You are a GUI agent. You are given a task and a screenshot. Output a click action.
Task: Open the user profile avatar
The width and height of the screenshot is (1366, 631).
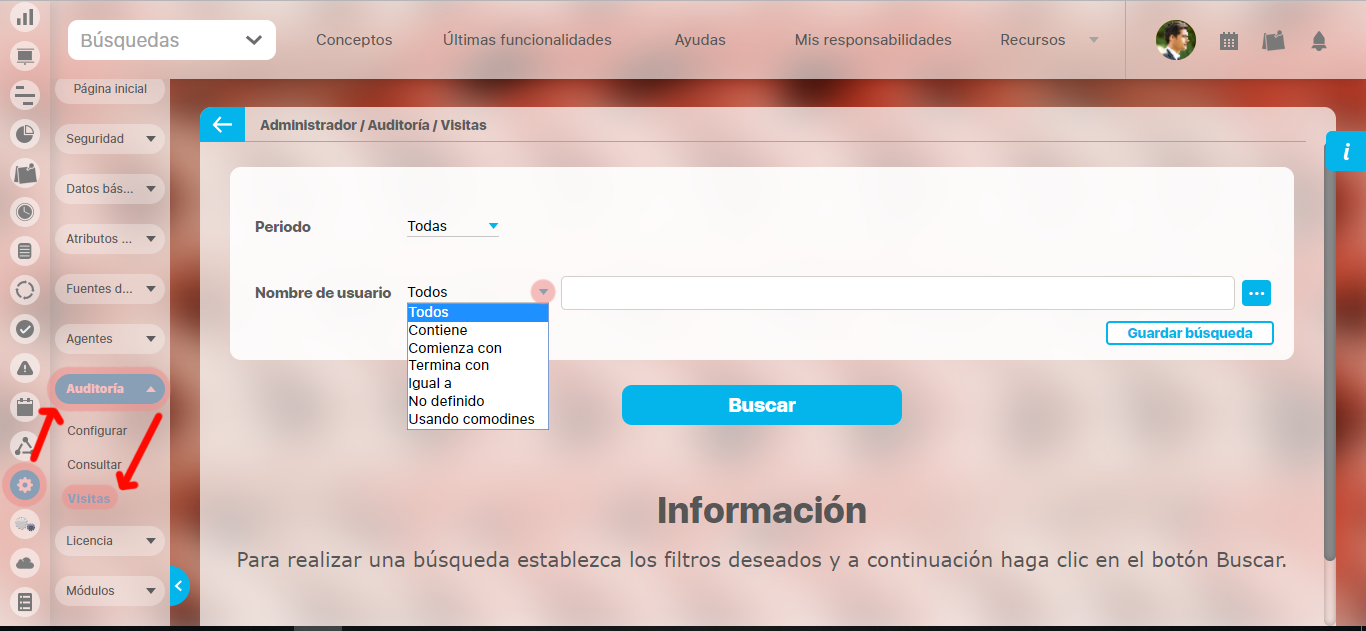(x=1175, y=41)
